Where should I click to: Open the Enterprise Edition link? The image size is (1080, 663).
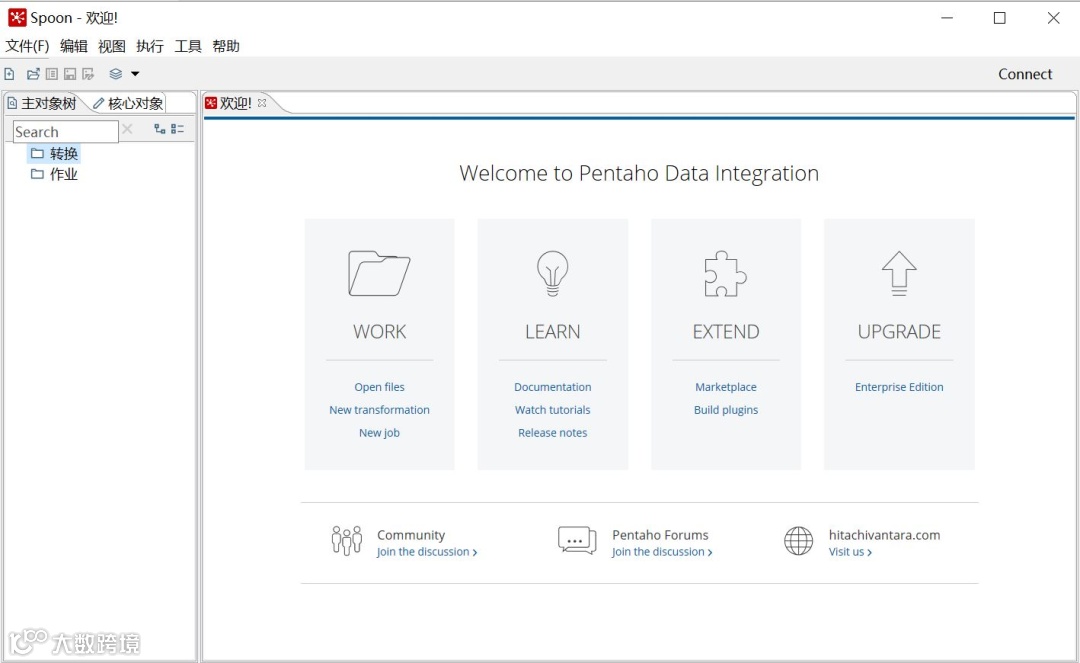point(899,387)
